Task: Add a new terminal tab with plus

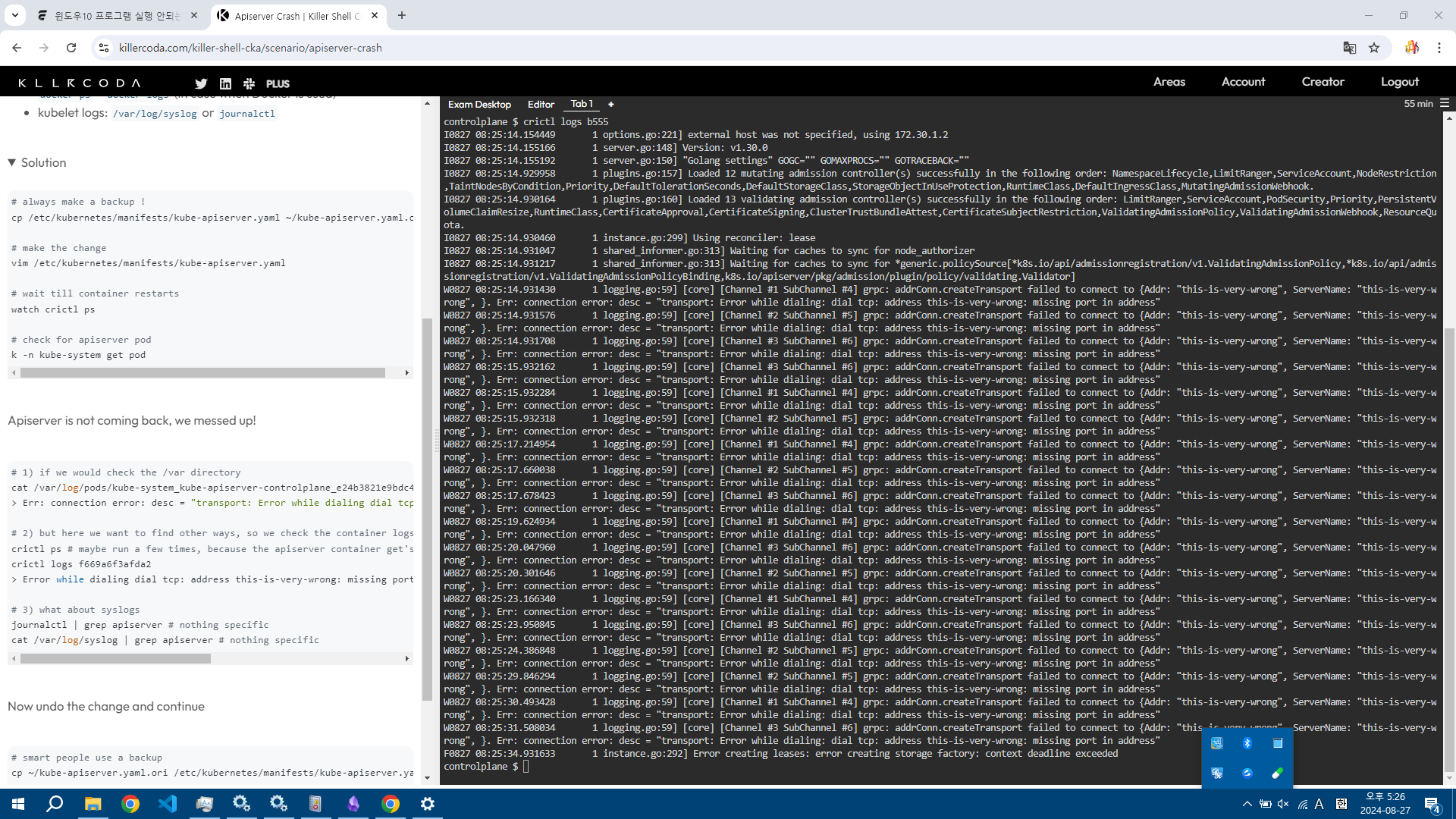Action: click(610, 104)
